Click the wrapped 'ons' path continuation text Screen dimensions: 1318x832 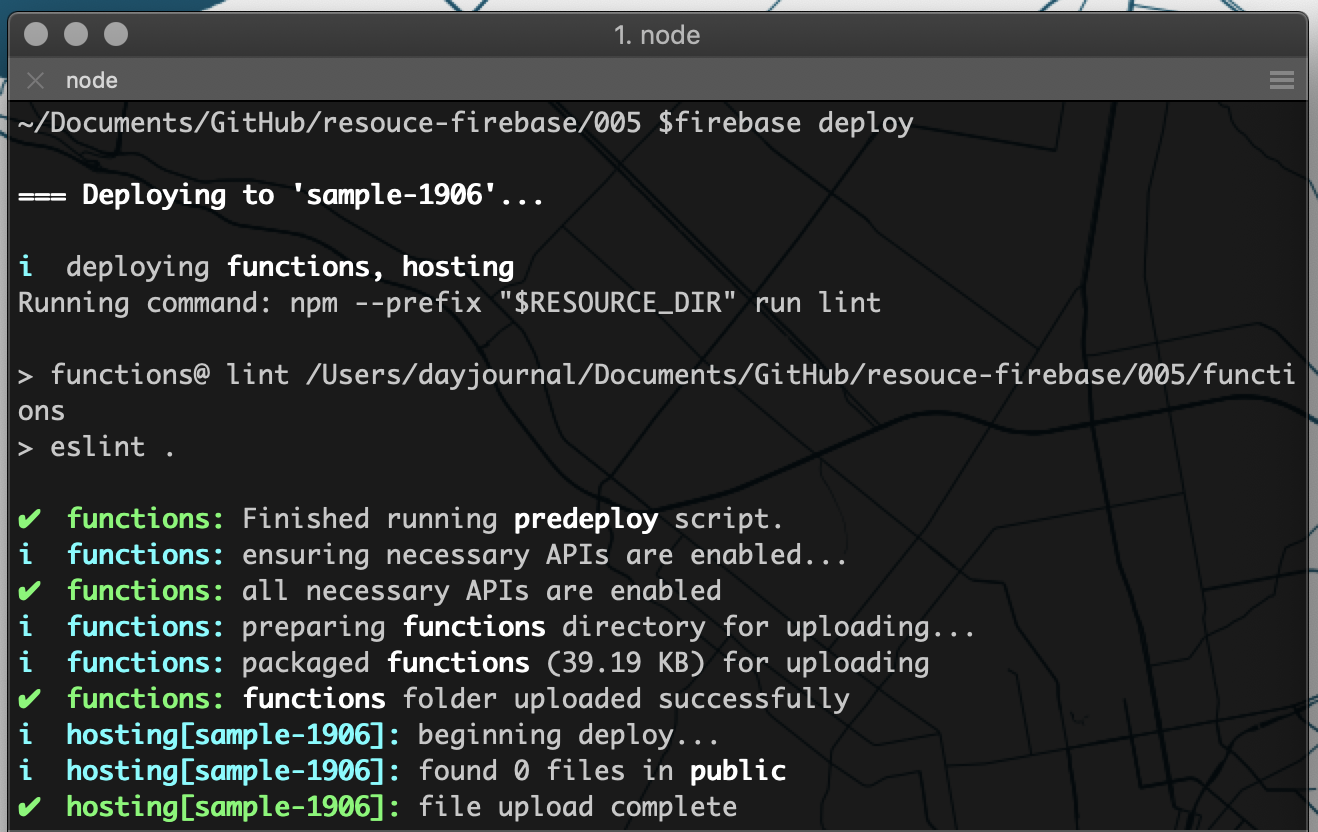[x=41, y=411]
